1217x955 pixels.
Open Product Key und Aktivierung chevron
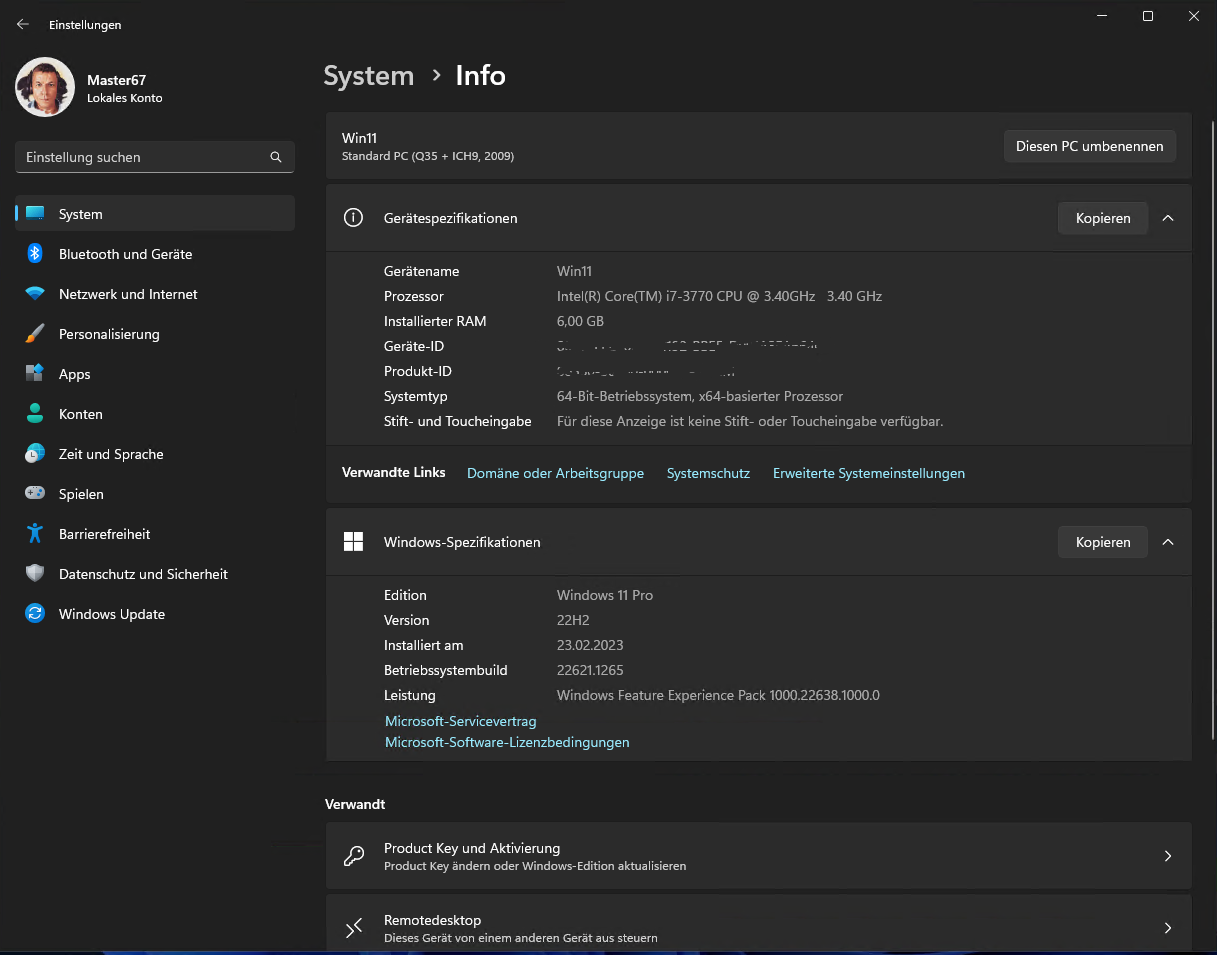tap(1167, 856)
